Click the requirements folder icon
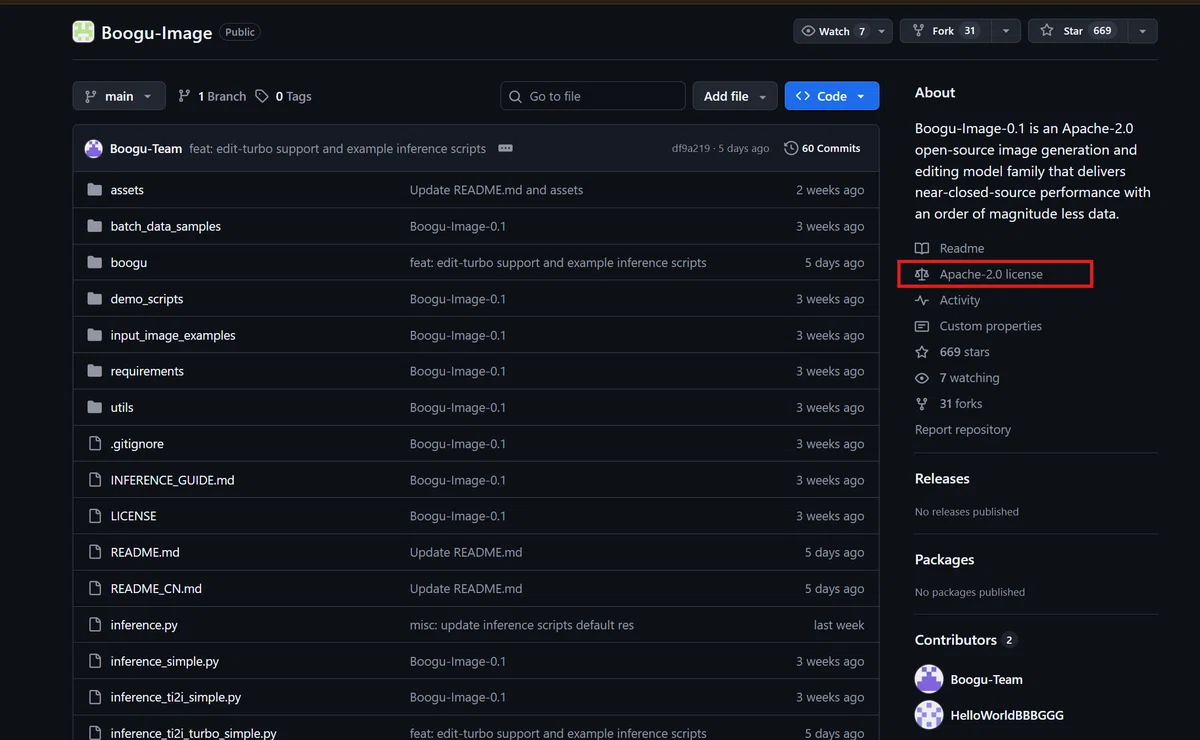This screenshot has width=1200, height=740. pos(95,371)
